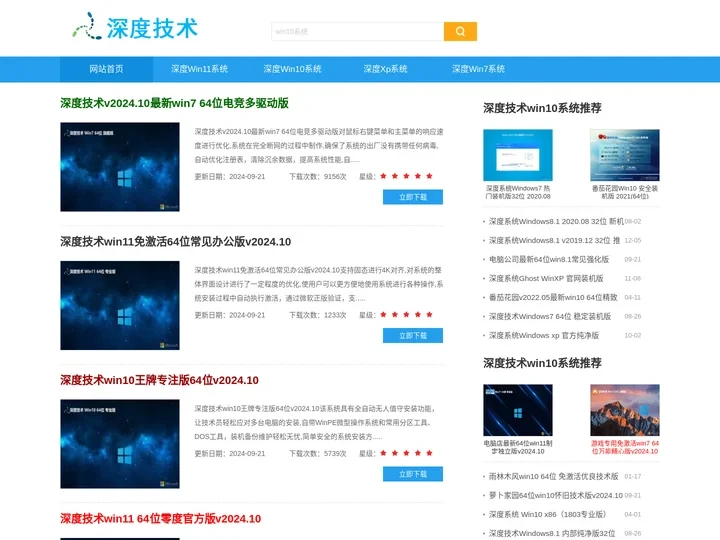
Task: Open sidebar thumbnail 电脑店最新64位win11
Action: (x=518, y=410)
